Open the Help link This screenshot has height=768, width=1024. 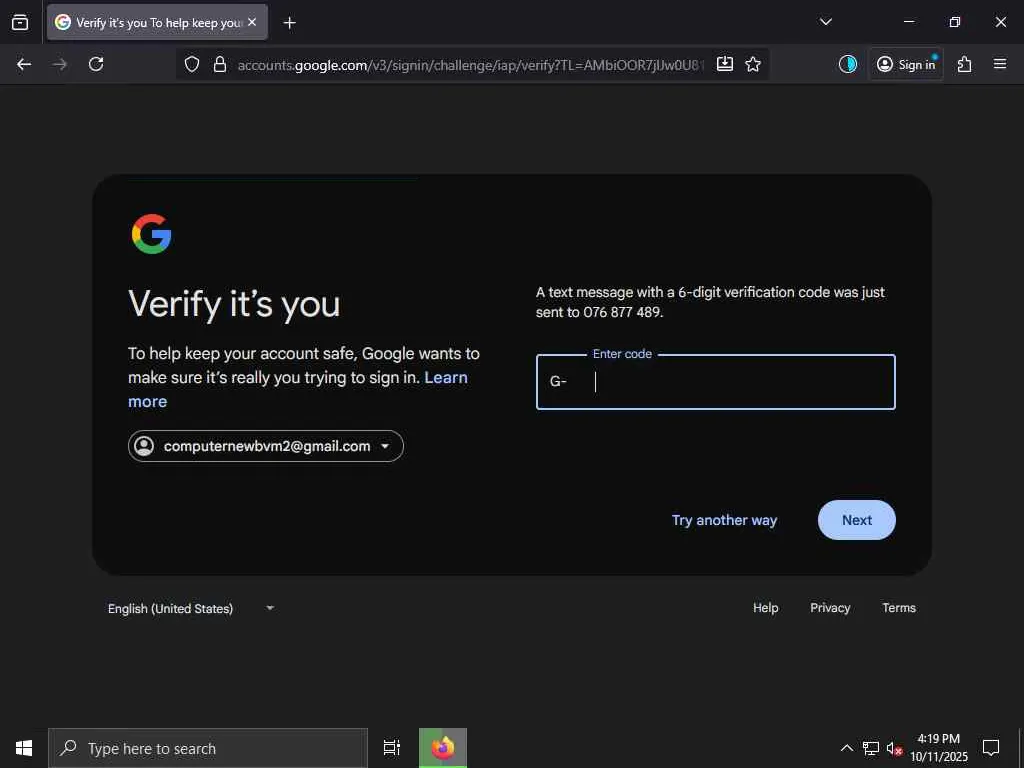click(x=765, y=608)
